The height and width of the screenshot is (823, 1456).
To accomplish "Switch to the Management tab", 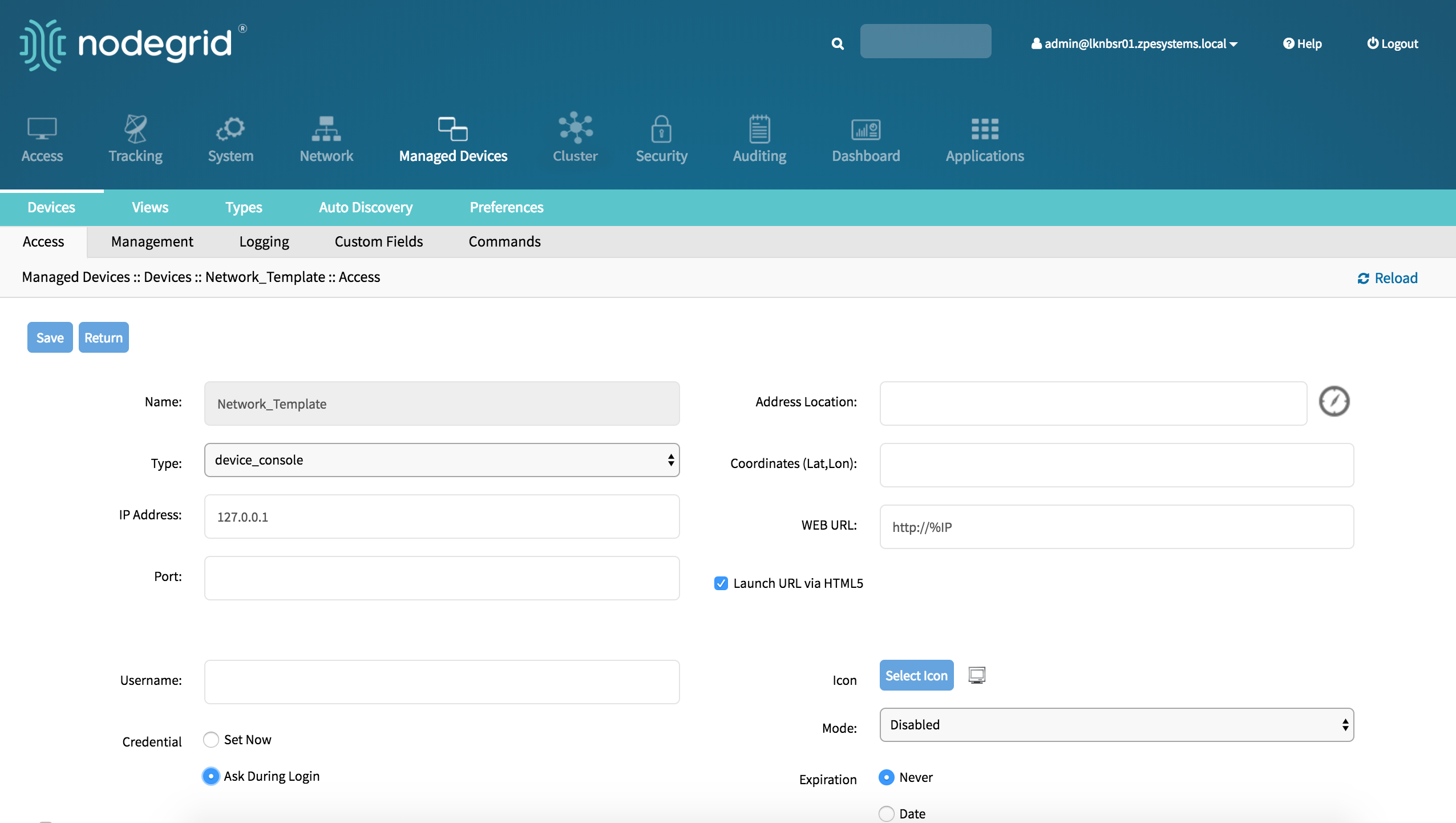I will (x=152, y=241).
